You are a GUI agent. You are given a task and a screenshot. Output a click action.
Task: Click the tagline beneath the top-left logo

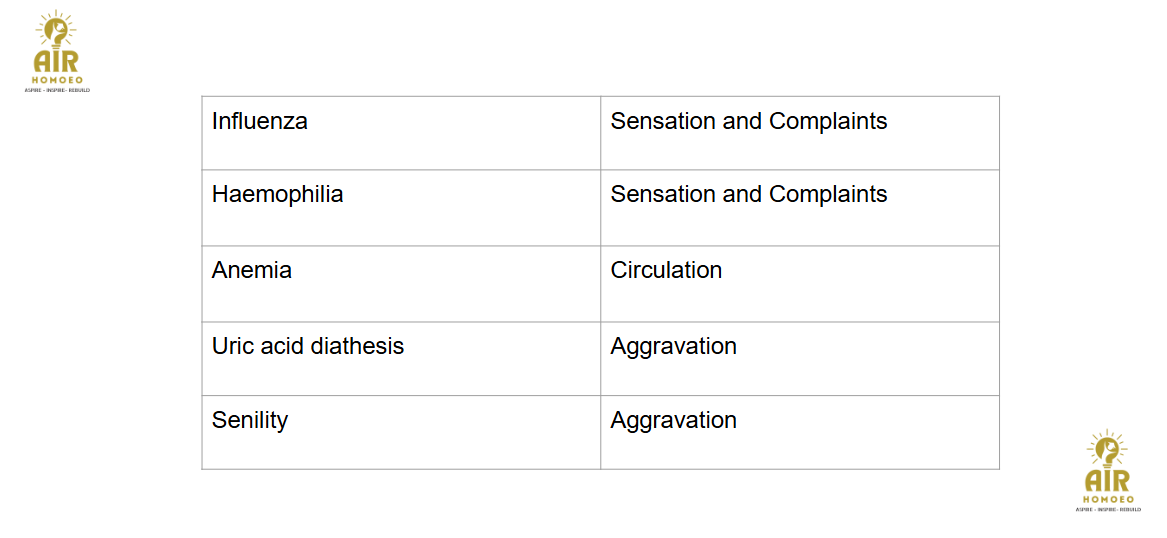(57, 89)
